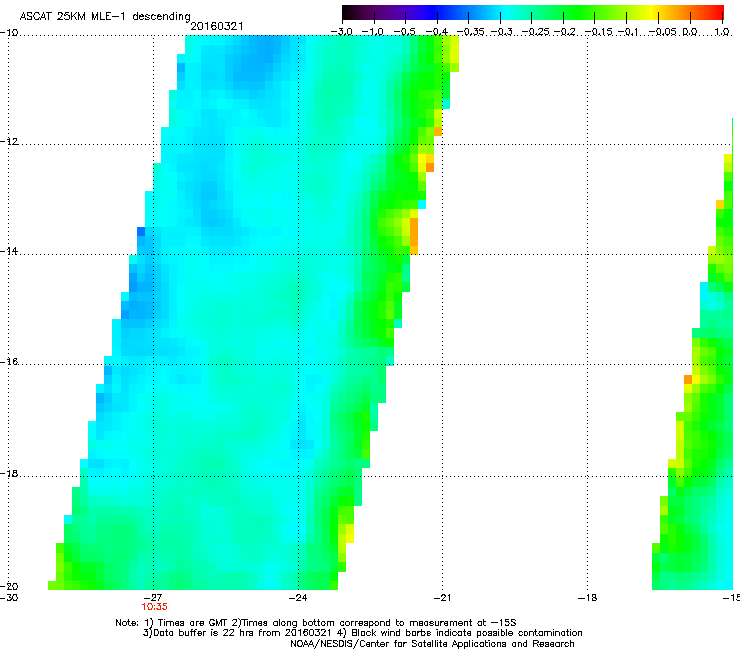Click the colorbar label '-3.0'

[342, 32]
